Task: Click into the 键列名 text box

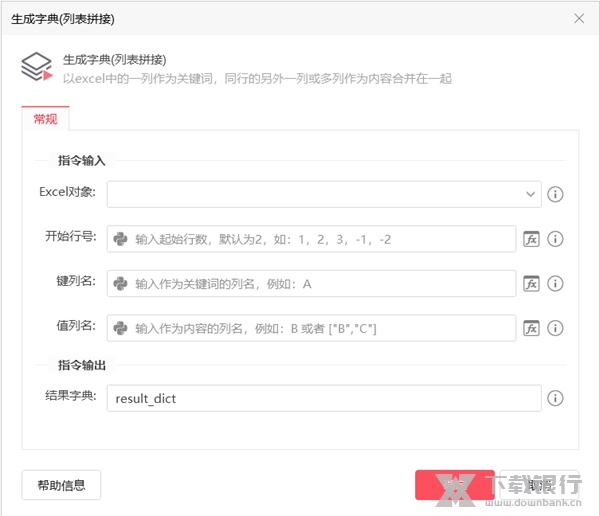Action: [320, 284]
